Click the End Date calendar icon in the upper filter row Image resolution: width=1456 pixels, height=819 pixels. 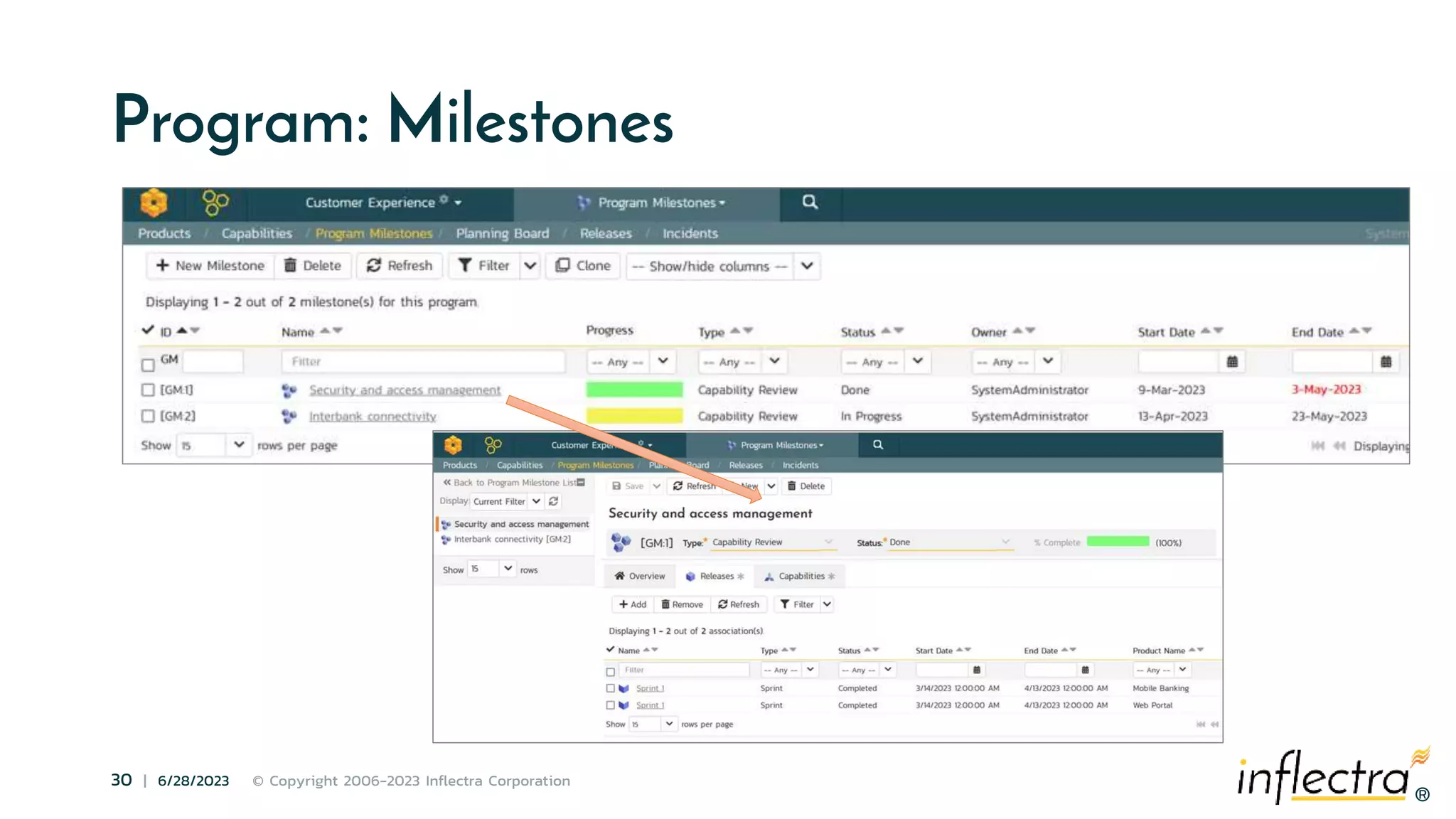click(x=1386, y=362)
